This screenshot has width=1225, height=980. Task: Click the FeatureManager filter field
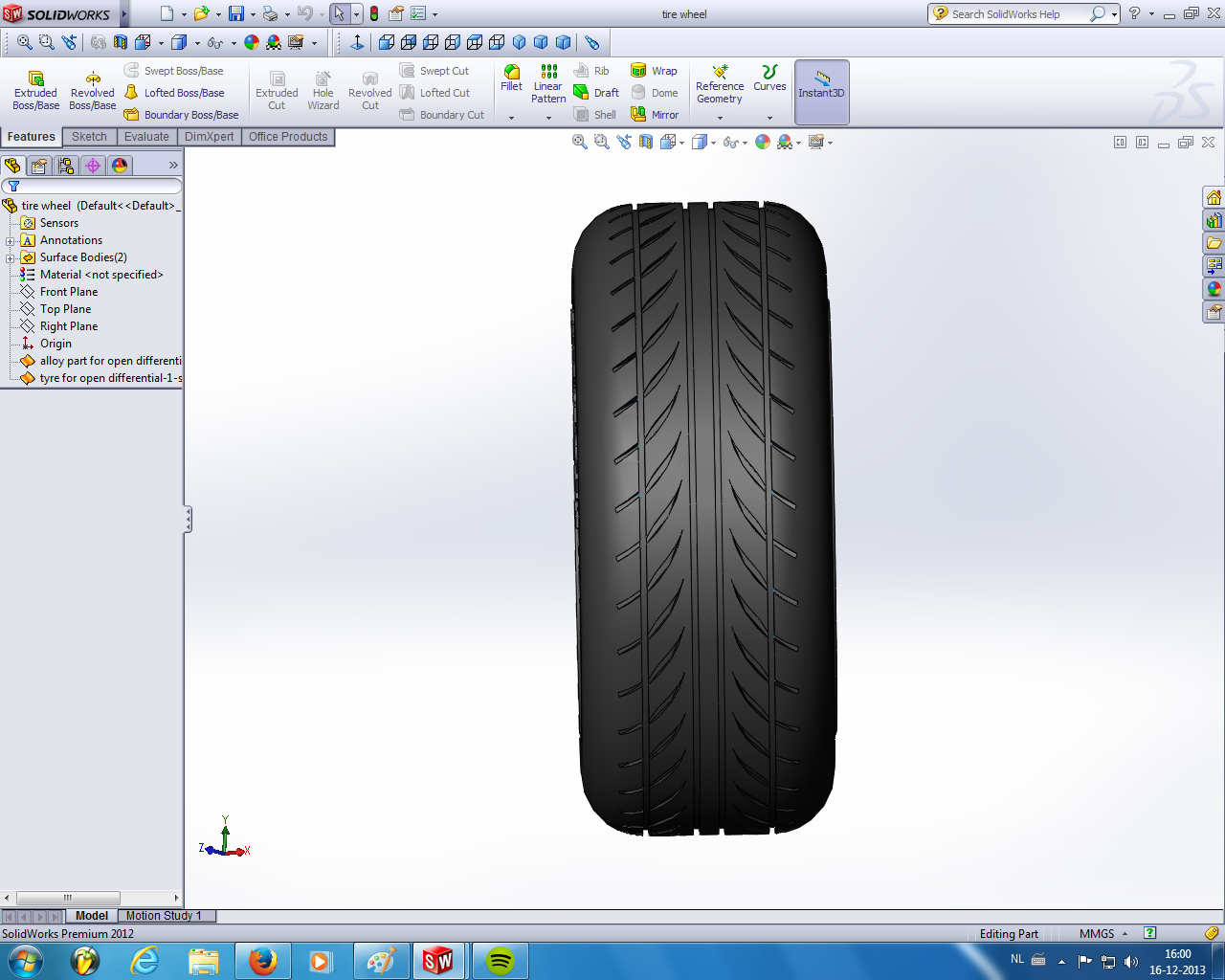click(92, 186)
